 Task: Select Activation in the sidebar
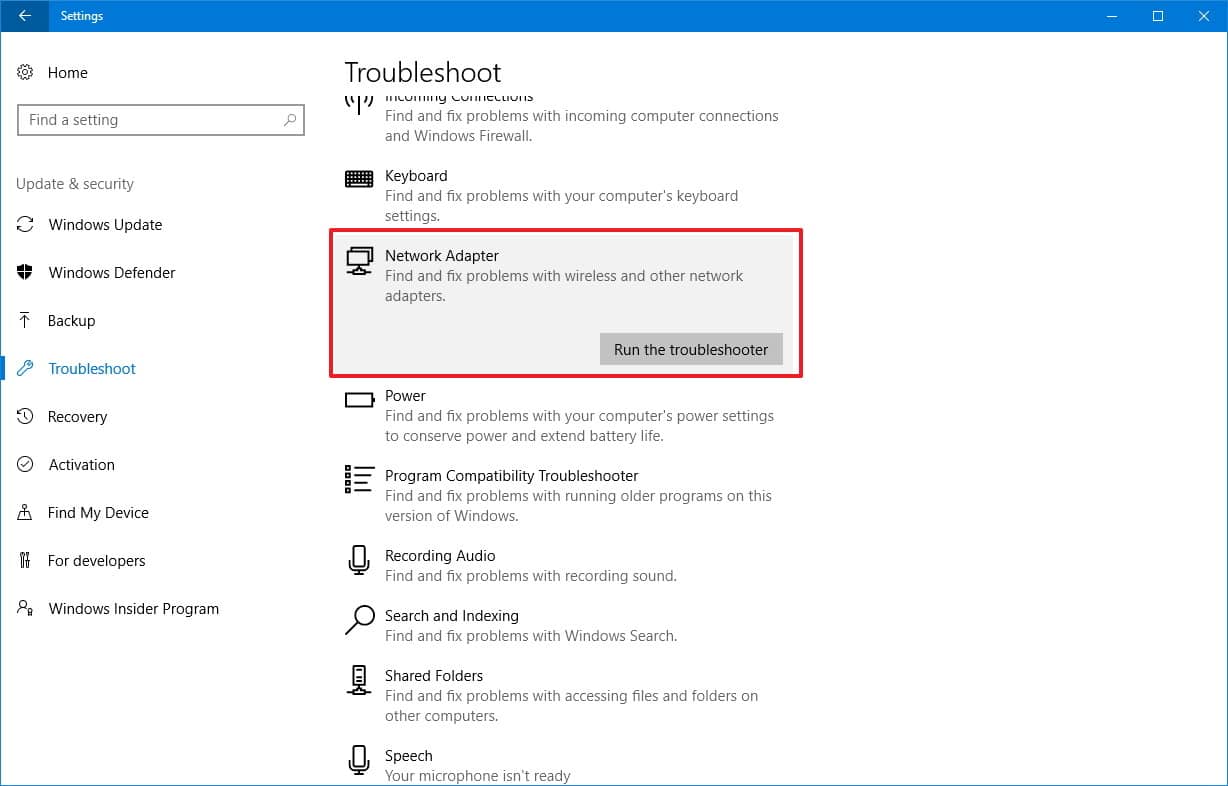tap(81, 465)
